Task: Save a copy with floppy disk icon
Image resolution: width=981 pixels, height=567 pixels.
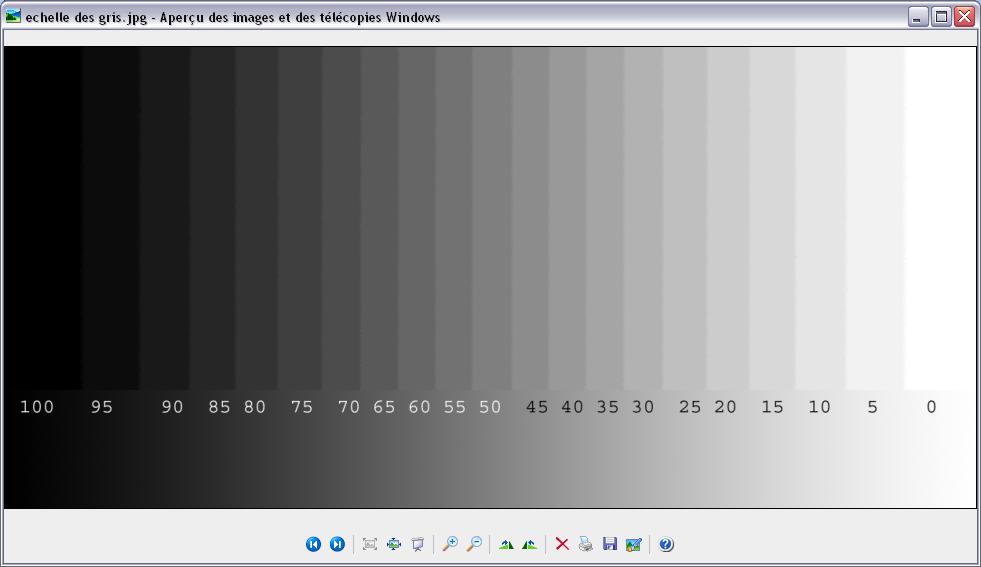Action: pyautogui.click(x=610, y=544)
